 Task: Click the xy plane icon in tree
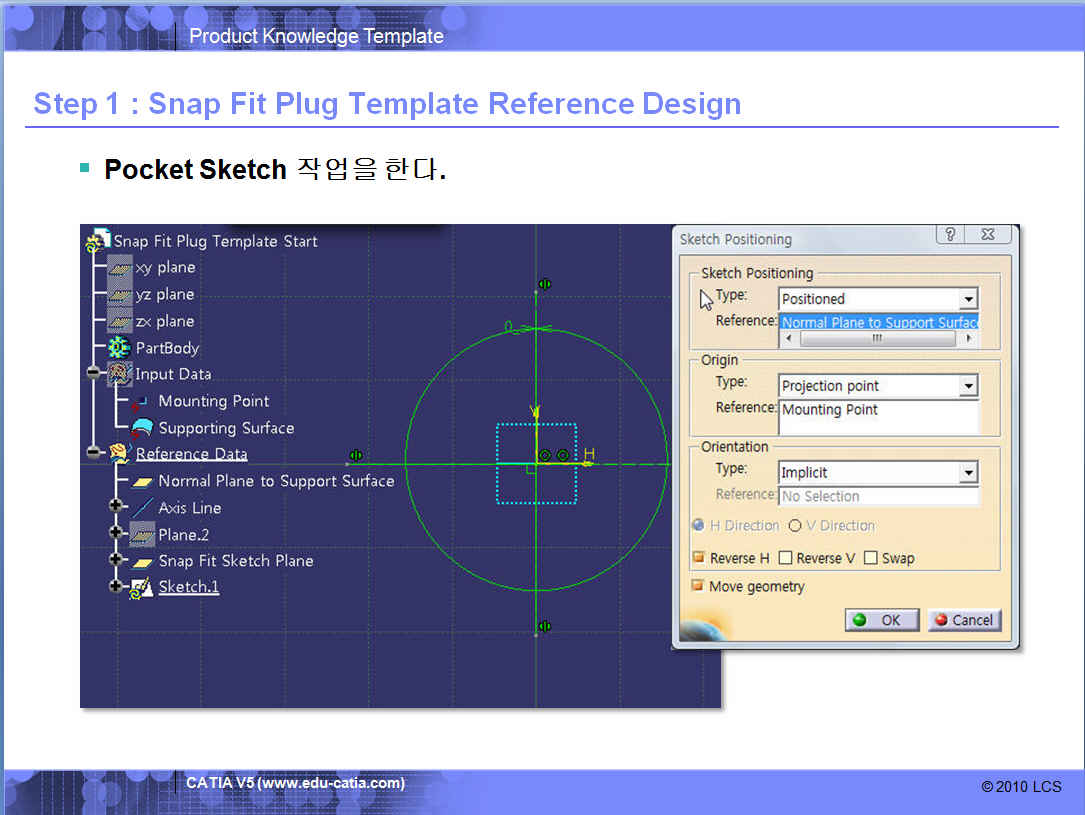120,268
